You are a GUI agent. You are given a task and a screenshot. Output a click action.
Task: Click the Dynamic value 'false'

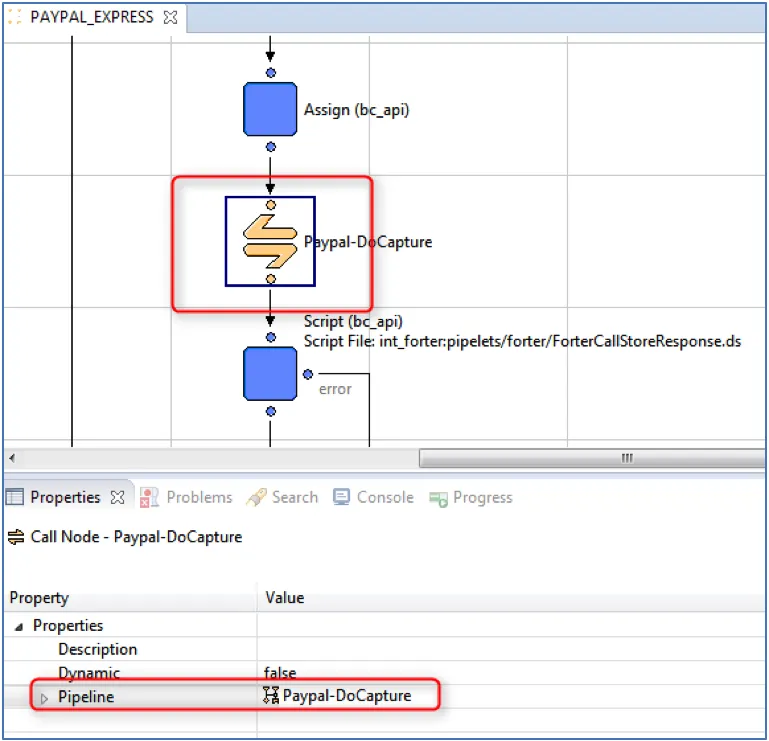click(x=280, y=672)
